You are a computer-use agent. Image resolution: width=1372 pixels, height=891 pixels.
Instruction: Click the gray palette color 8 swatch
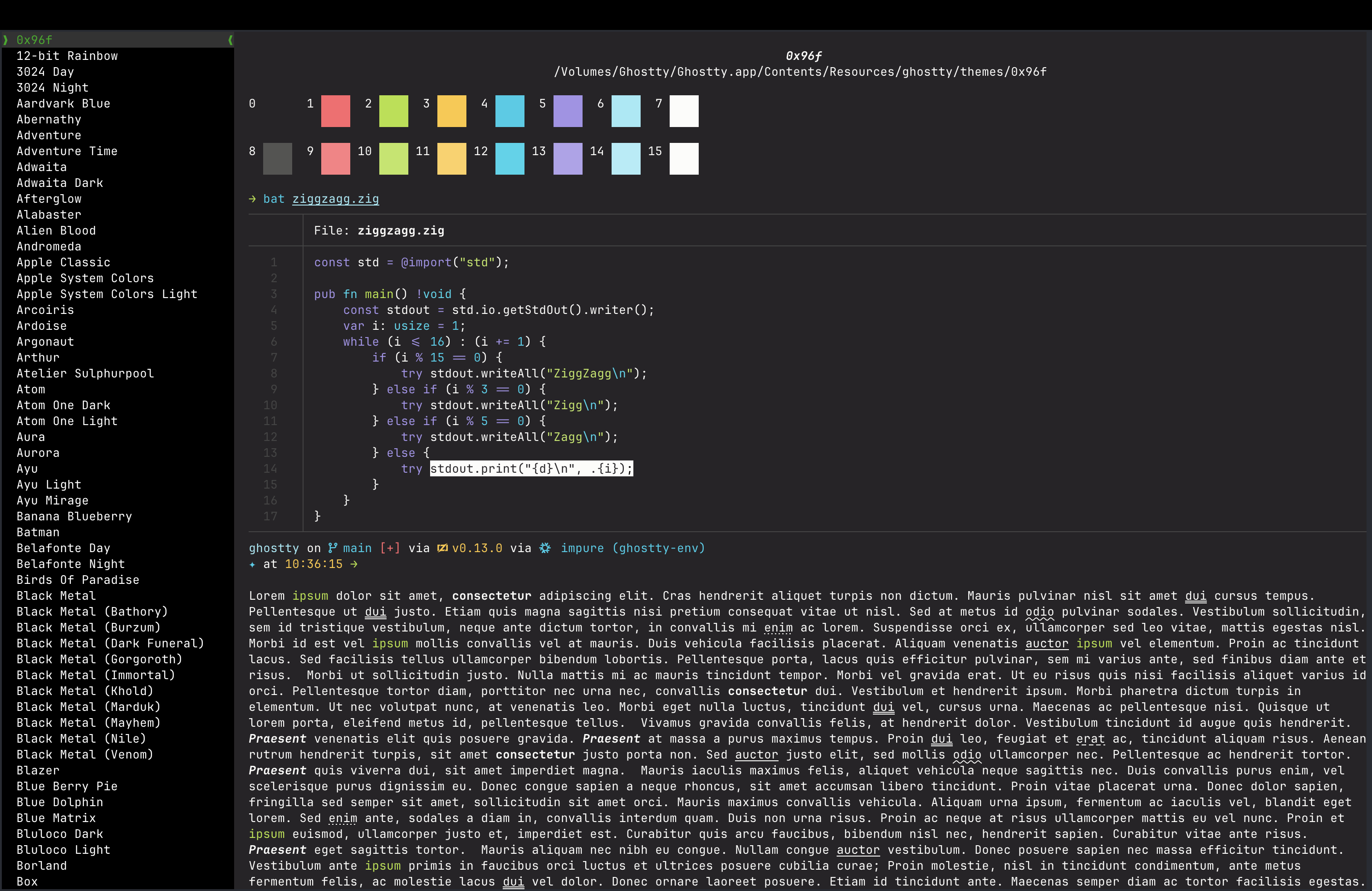tap(278, 158)
